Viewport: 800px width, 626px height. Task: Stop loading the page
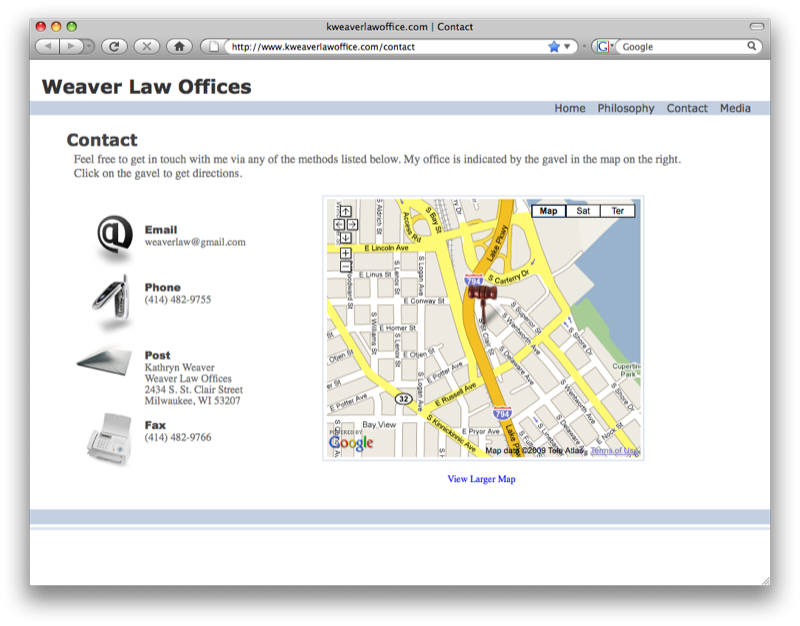tap(146, 46)
